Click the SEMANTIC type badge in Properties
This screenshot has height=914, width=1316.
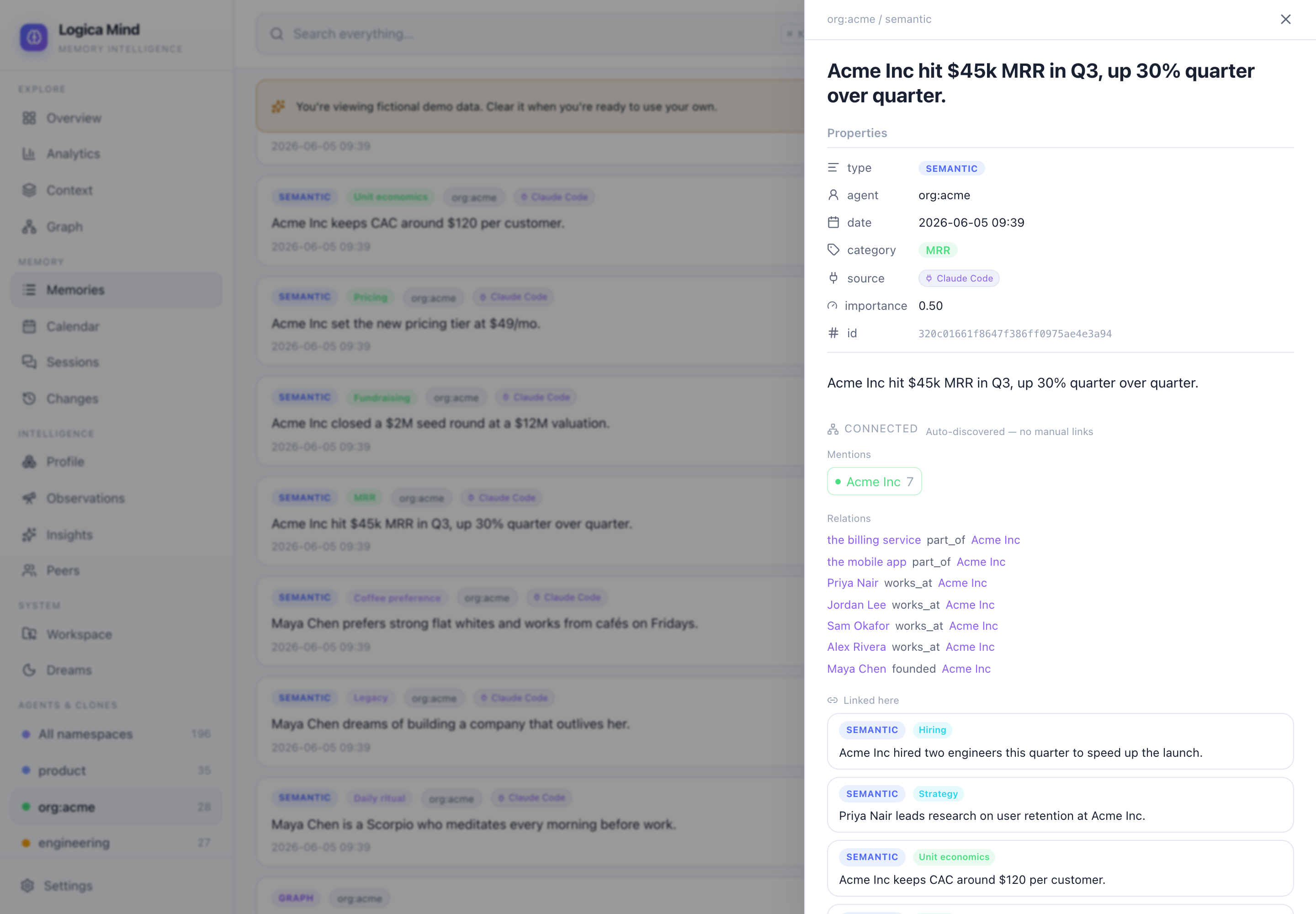coord(951,168)
